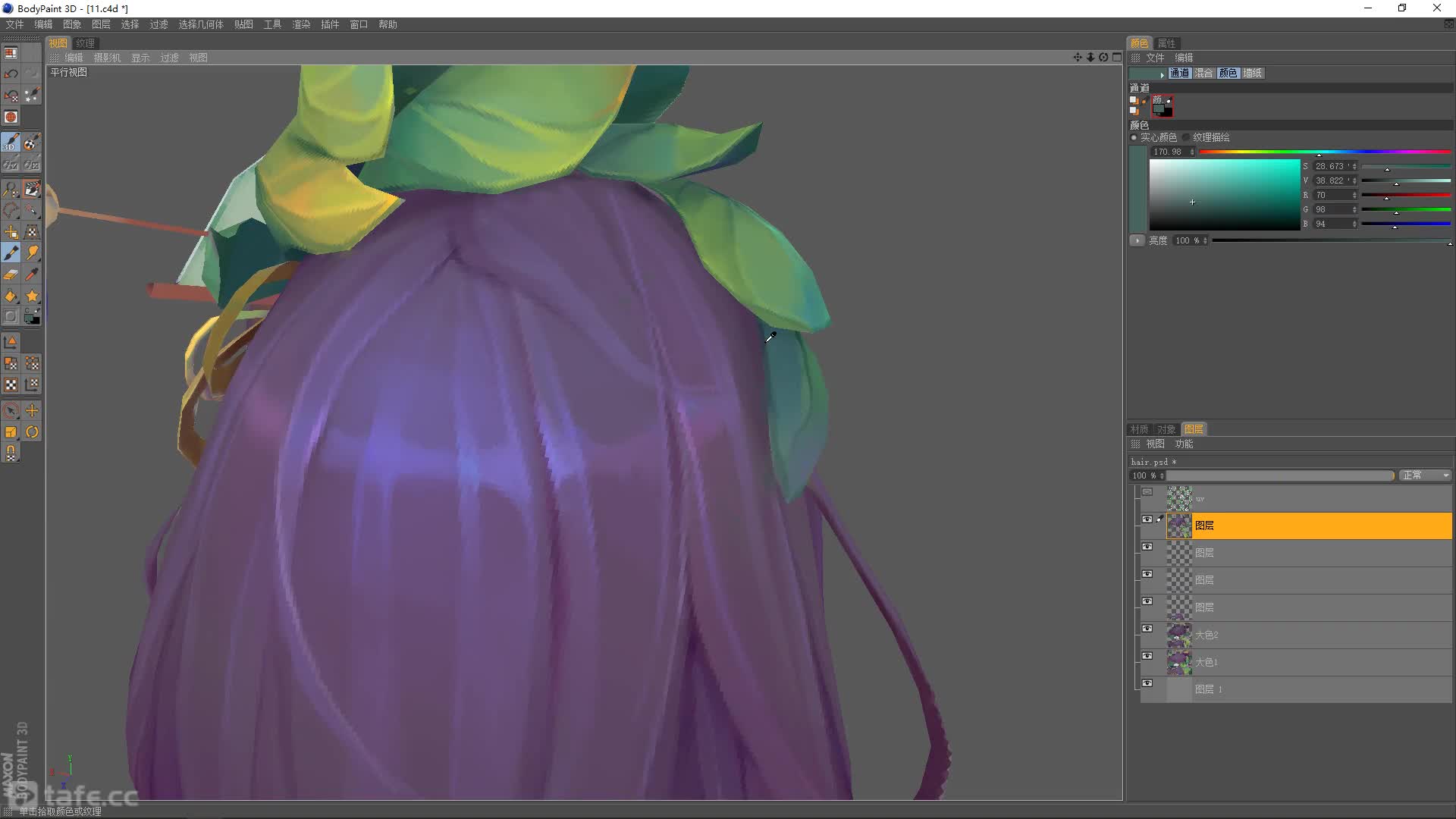
Task: Switch to the 属性 attributes tab
Action: tap(1166, 43)
